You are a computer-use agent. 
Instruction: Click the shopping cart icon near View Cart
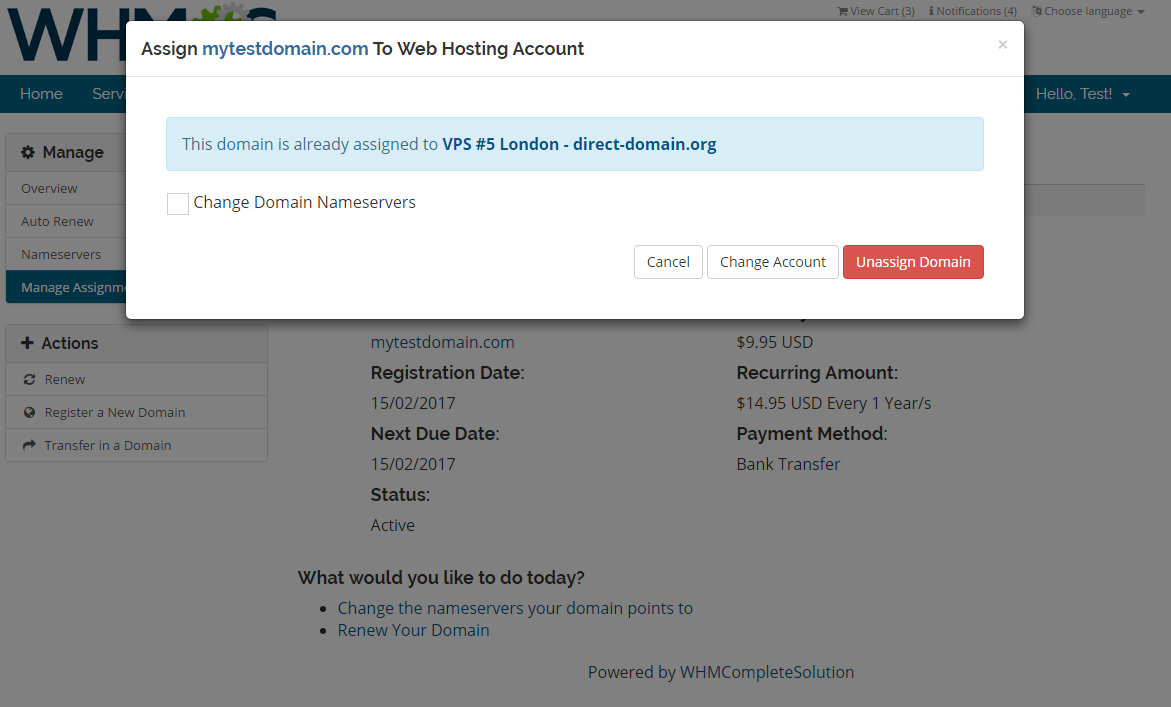(x=843, y=11)
